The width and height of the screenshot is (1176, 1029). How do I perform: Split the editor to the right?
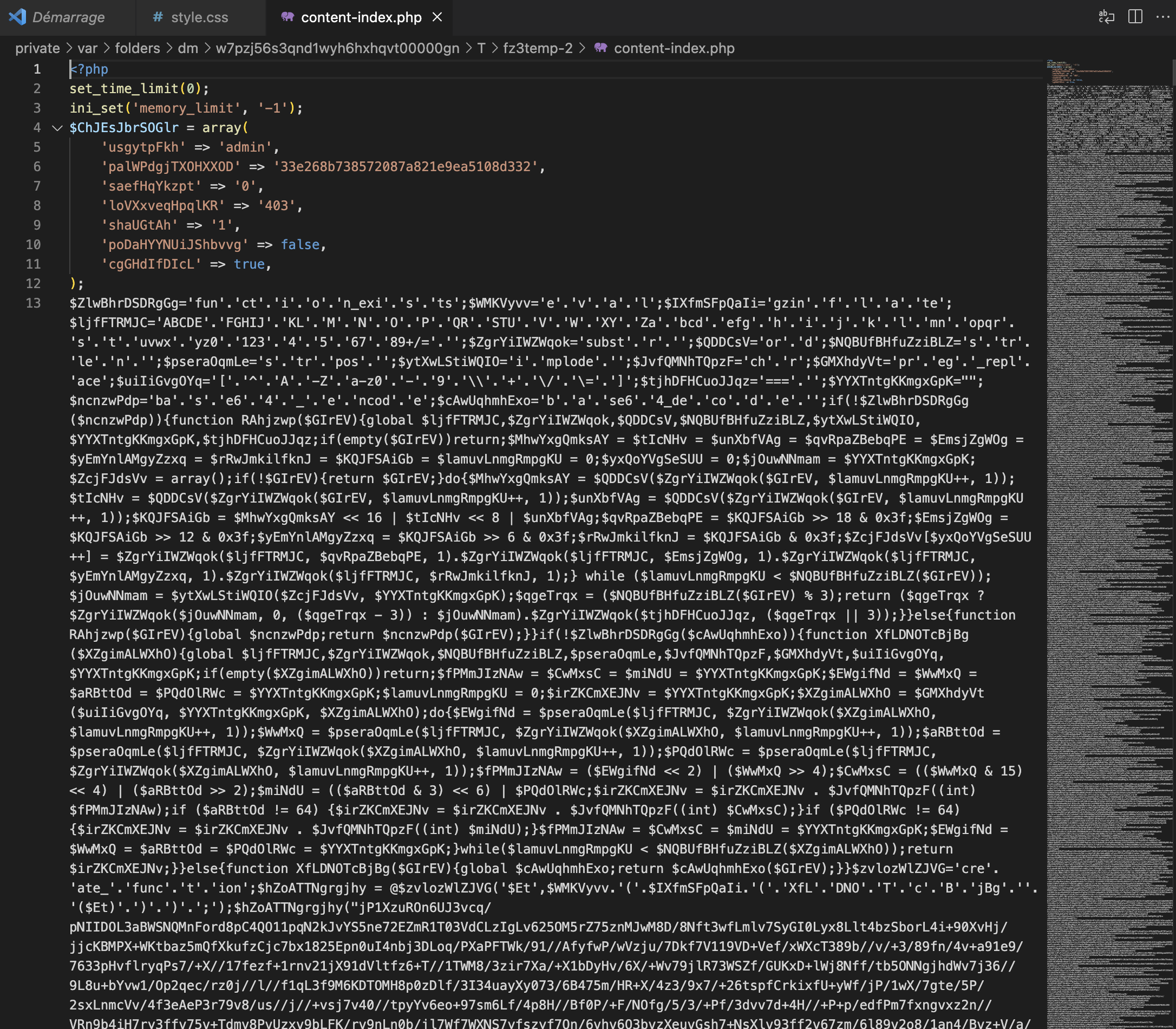coord(1135,17)
